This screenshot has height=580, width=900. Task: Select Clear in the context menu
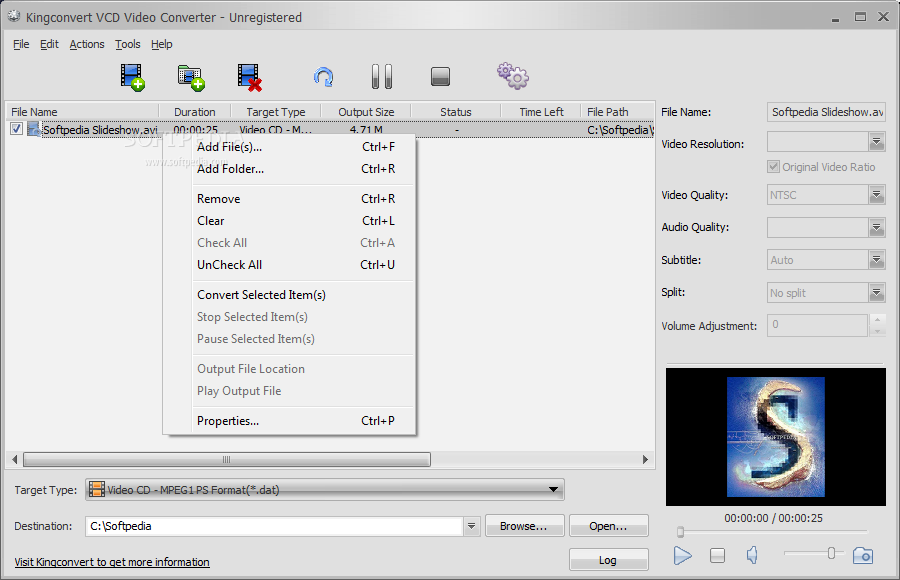pos(289,221)
